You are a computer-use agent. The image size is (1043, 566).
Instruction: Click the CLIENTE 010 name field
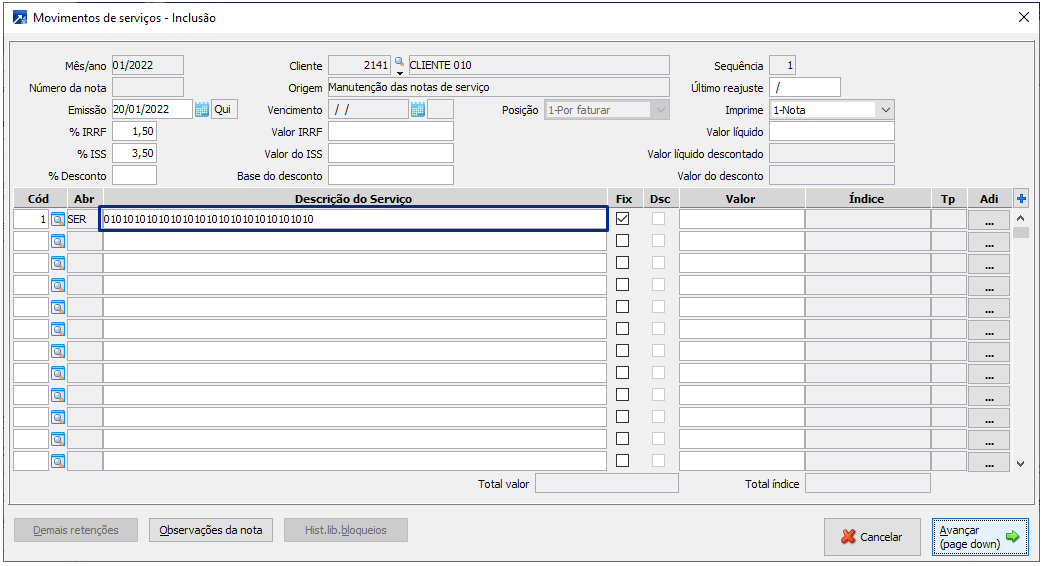click(x=539, y=65)
